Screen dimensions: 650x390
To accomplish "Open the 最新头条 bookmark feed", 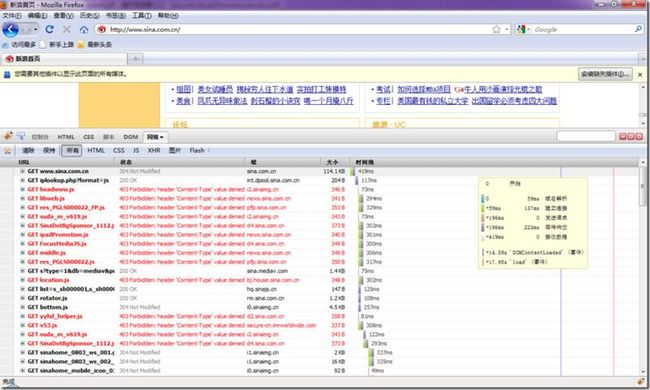I will tap(95, 44).
